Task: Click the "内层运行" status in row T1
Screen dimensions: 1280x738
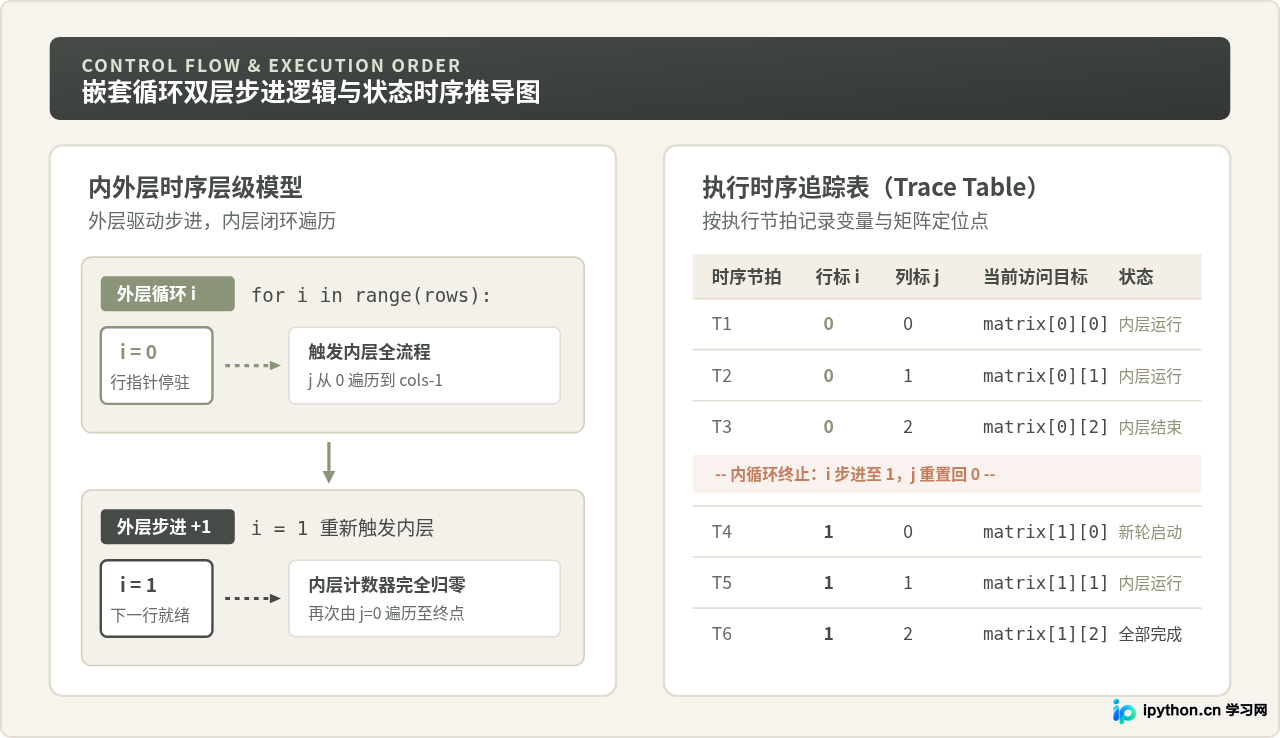Action: tap(1150, 324)
